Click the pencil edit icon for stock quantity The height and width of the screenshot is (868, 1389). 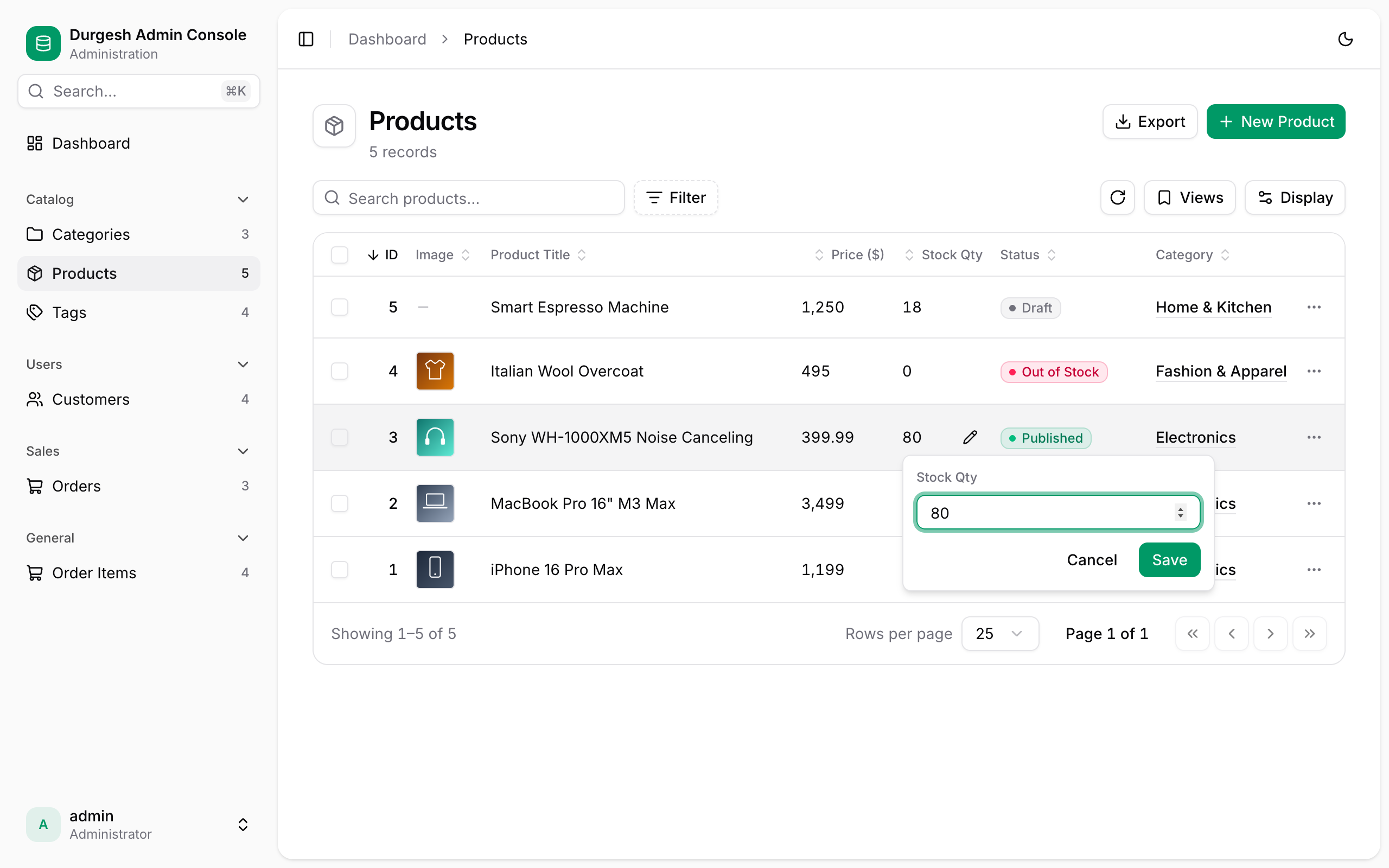coord(970,437)
